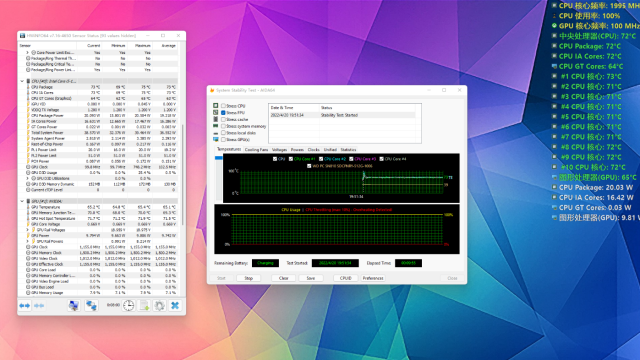The image size is (640, 360).
Task: Expand the GPU Rail Voltages tree item
Action: (28, 230)
